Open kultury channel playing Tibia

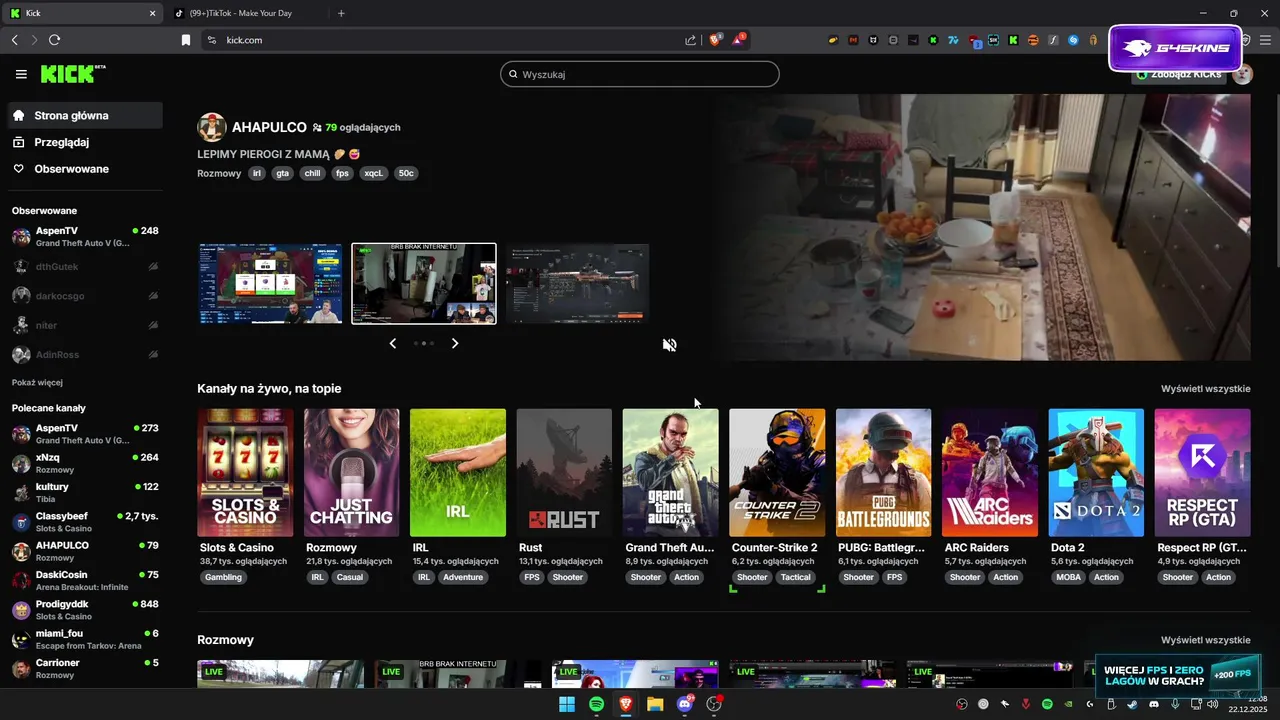(85, 492)
